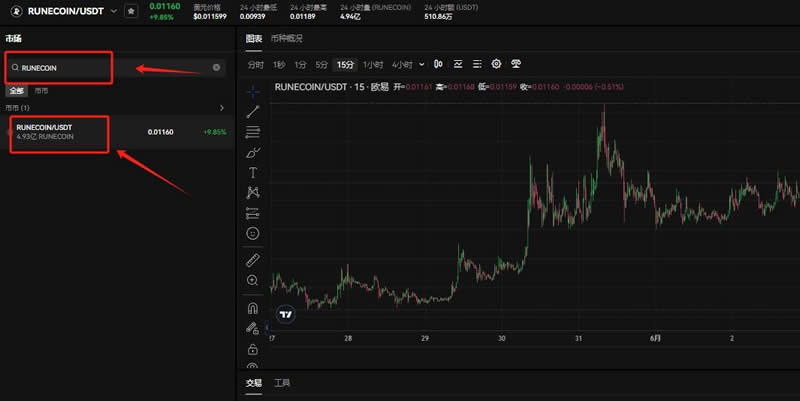Click the 6月 date label on time axis
This screenshot has width=800, height=401.
click(655, 338)
